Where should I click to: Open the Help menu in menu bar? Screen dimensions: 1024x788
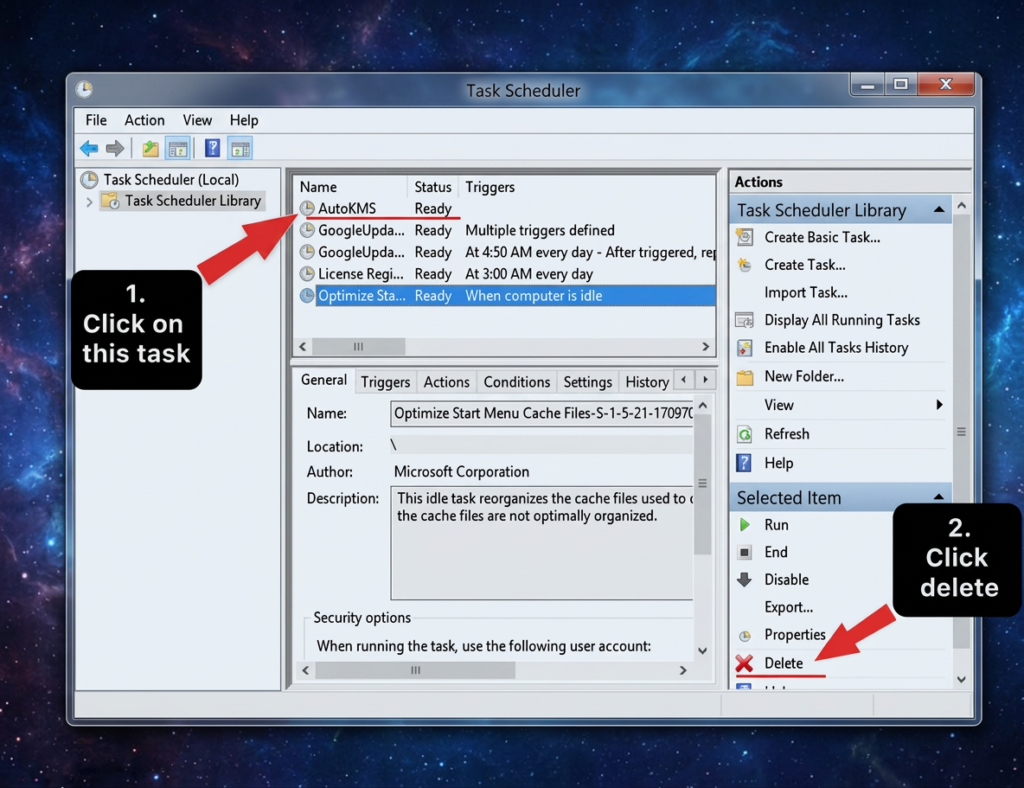click(x=244, y=120)
